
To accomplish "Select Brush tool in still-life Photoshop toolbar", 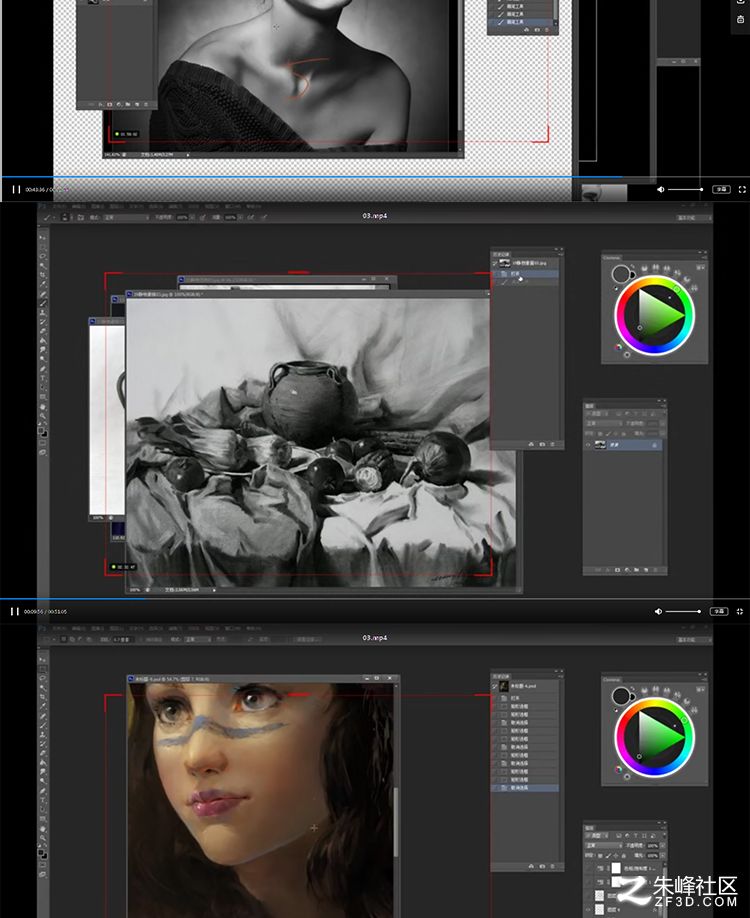I will coord(42,303).
